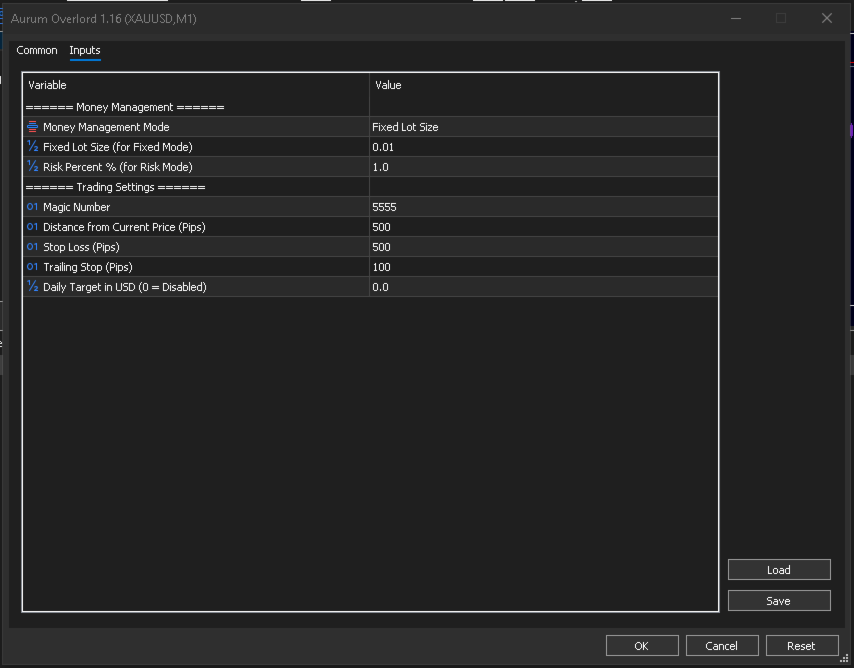
Task: Open the Fixed Lot Size mode dropdown value
Action: pyautogui.click(x=544, y=127)
